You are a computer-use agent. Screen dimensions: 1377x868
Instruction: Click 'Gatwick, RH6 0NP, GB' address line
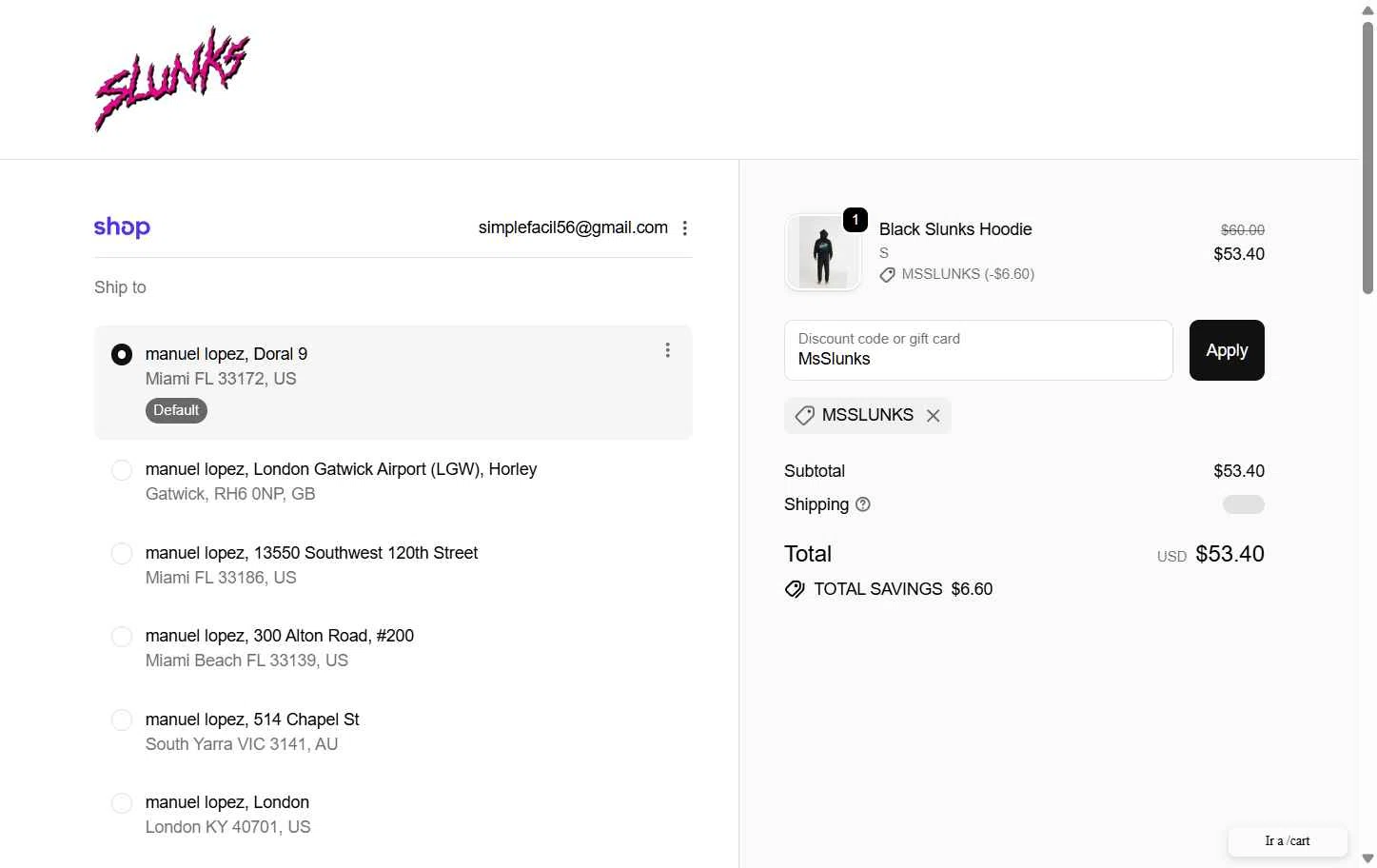point(230,494)
